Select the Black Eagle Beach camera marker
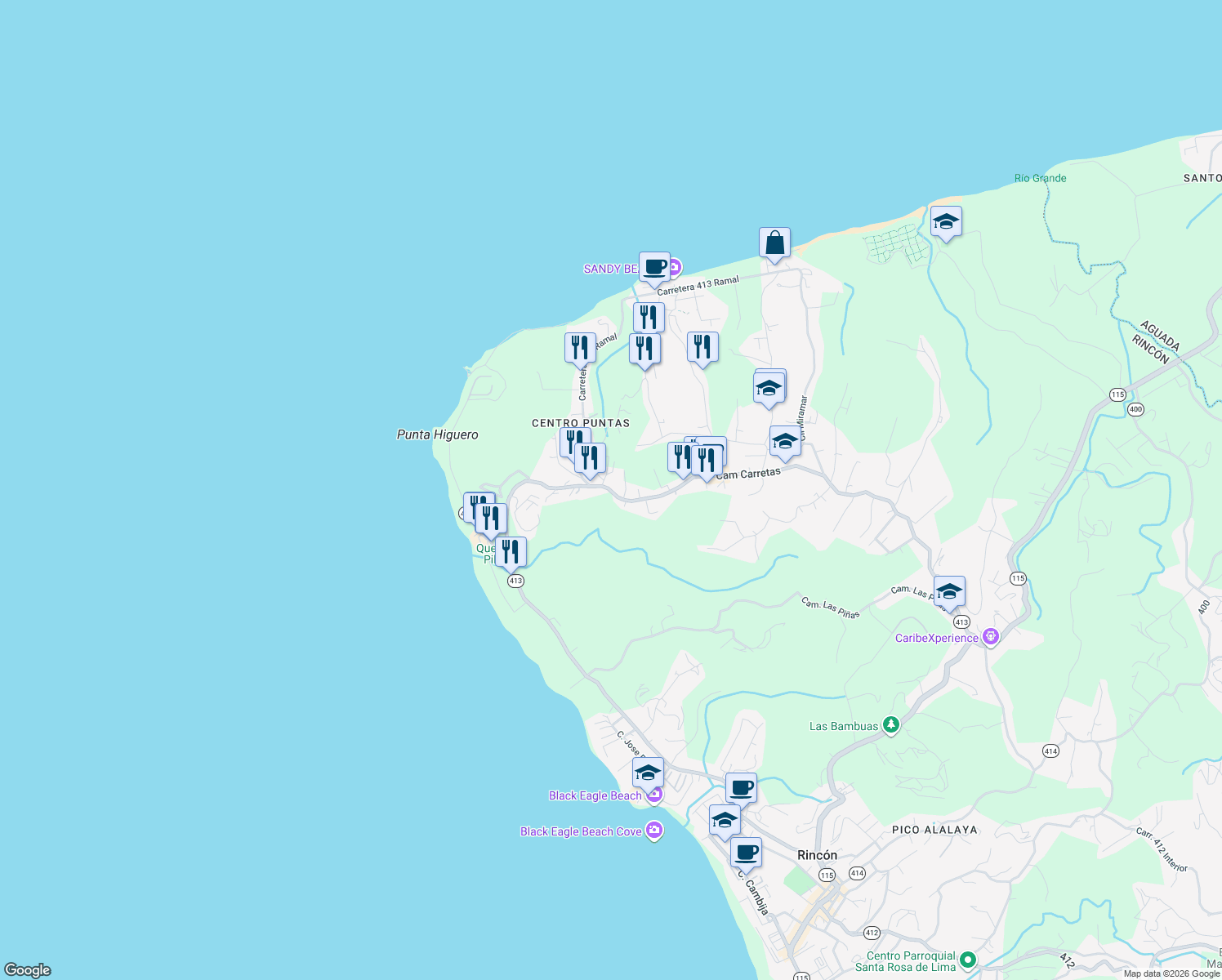This screenshot has width=1222, height=980. 654,793
